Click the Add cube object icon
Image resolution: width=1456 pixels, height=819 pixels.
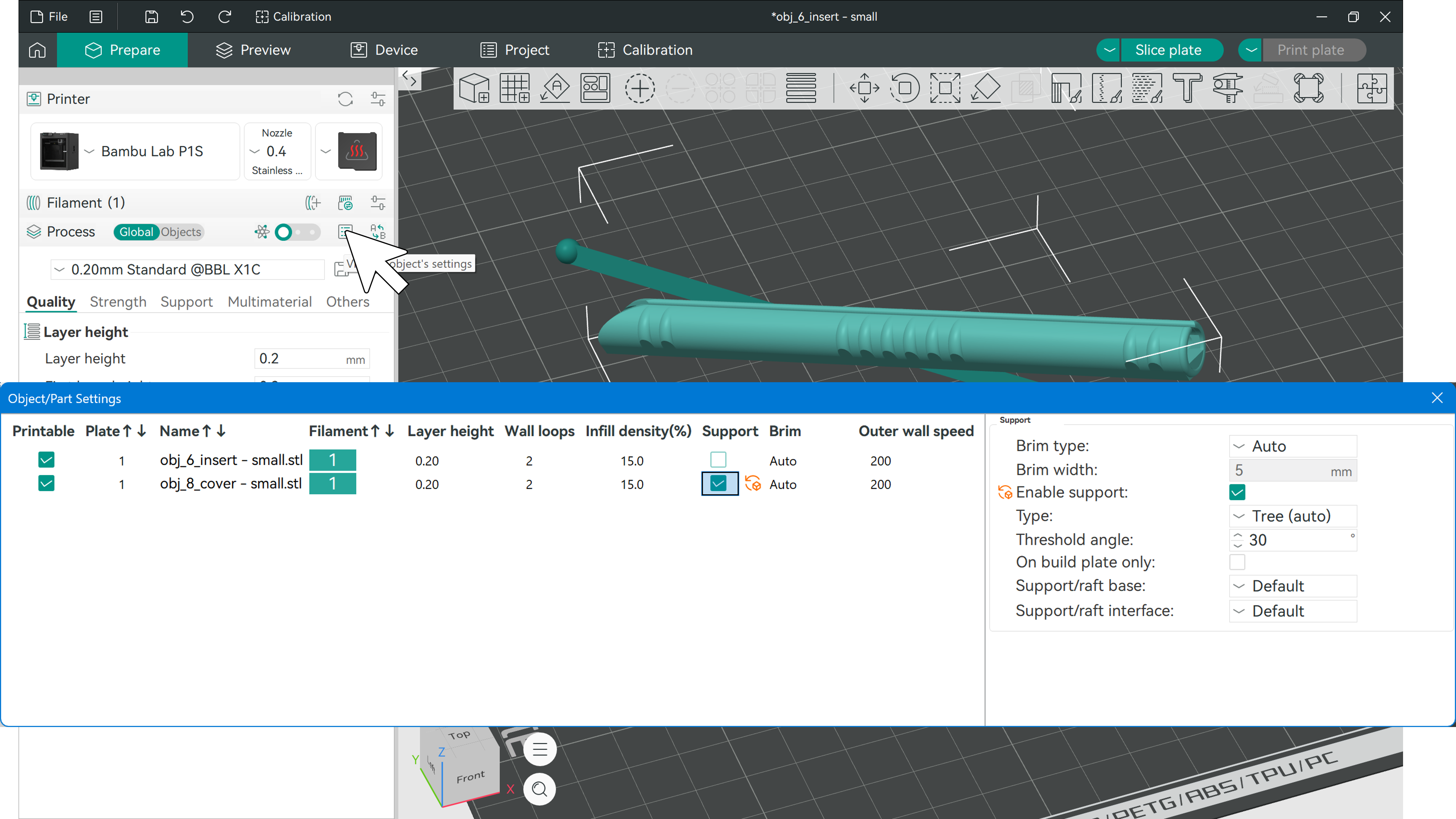474,88
